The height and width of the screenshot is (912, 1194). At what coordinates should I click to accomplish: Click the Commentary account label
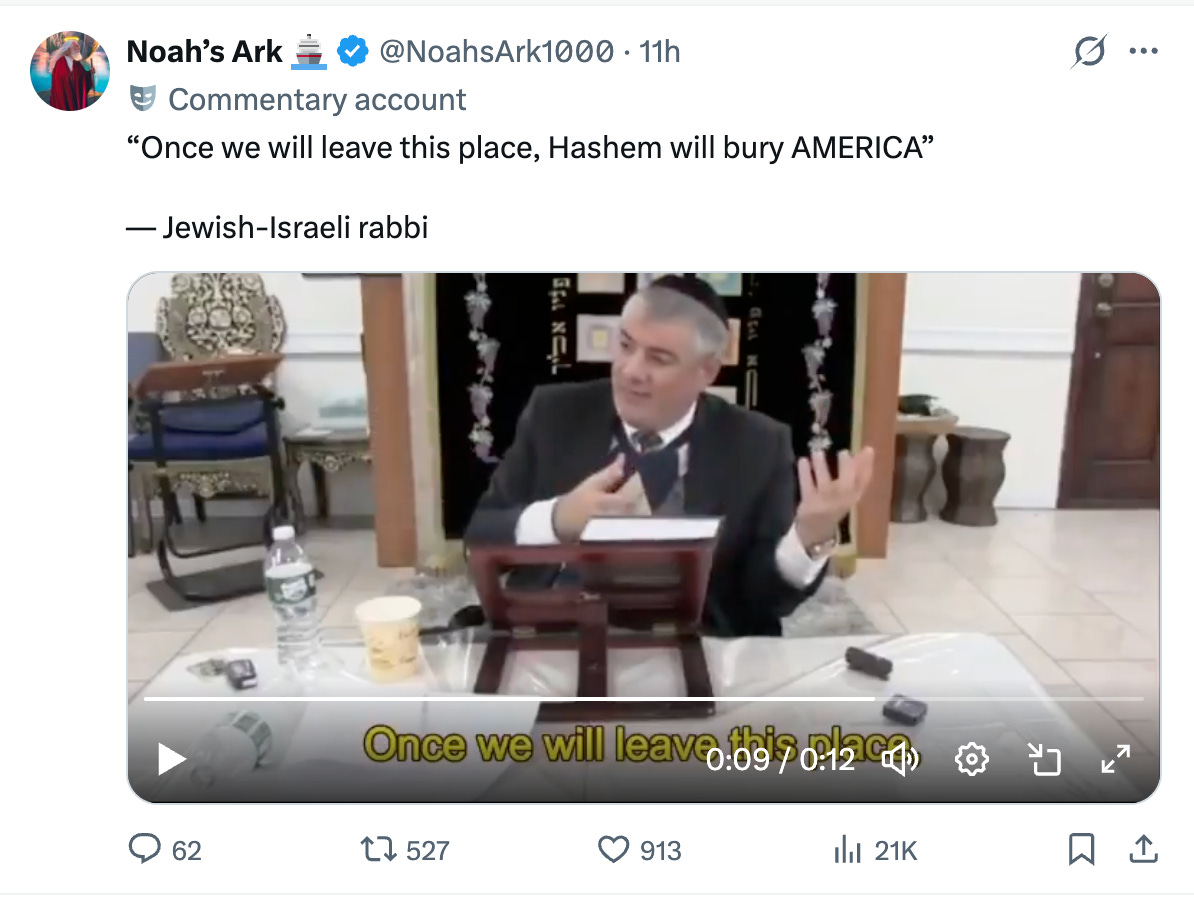[317, 100]
